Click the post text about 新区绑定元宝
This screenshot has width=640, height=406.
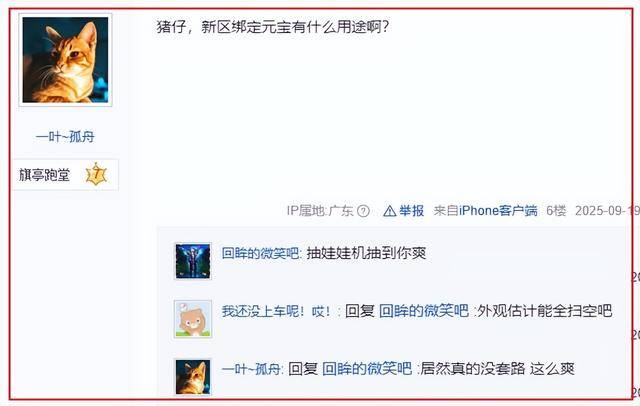point(273,27)
